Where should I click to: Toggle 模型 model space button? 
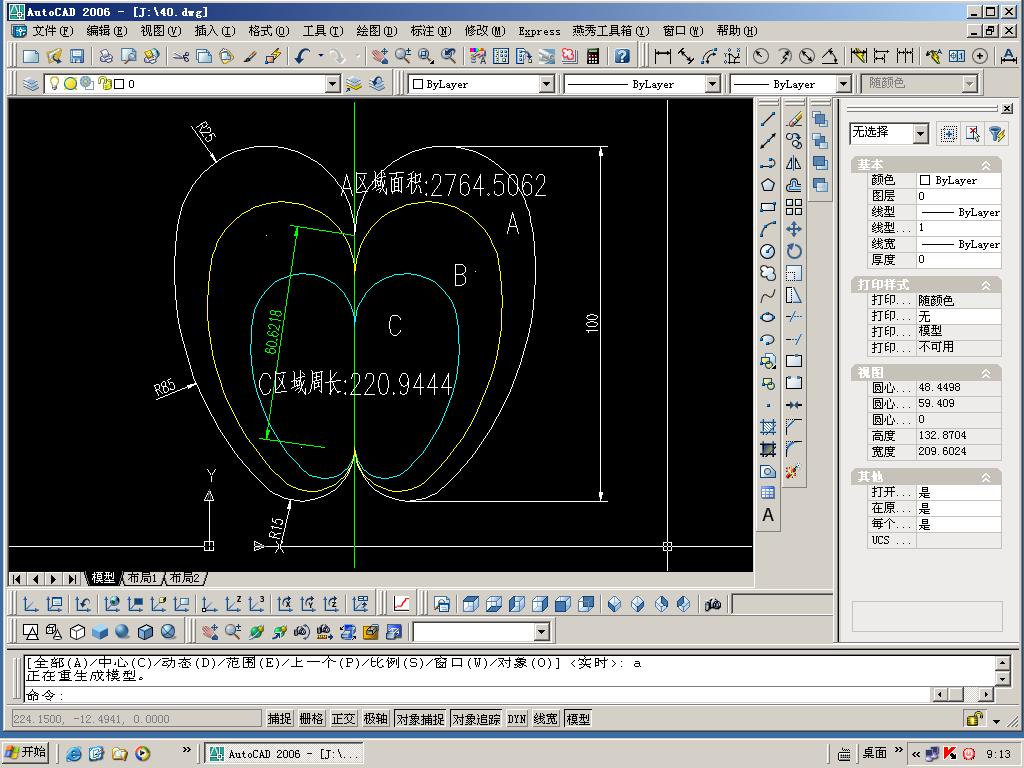pyautogui.click(x=578, y=718)
